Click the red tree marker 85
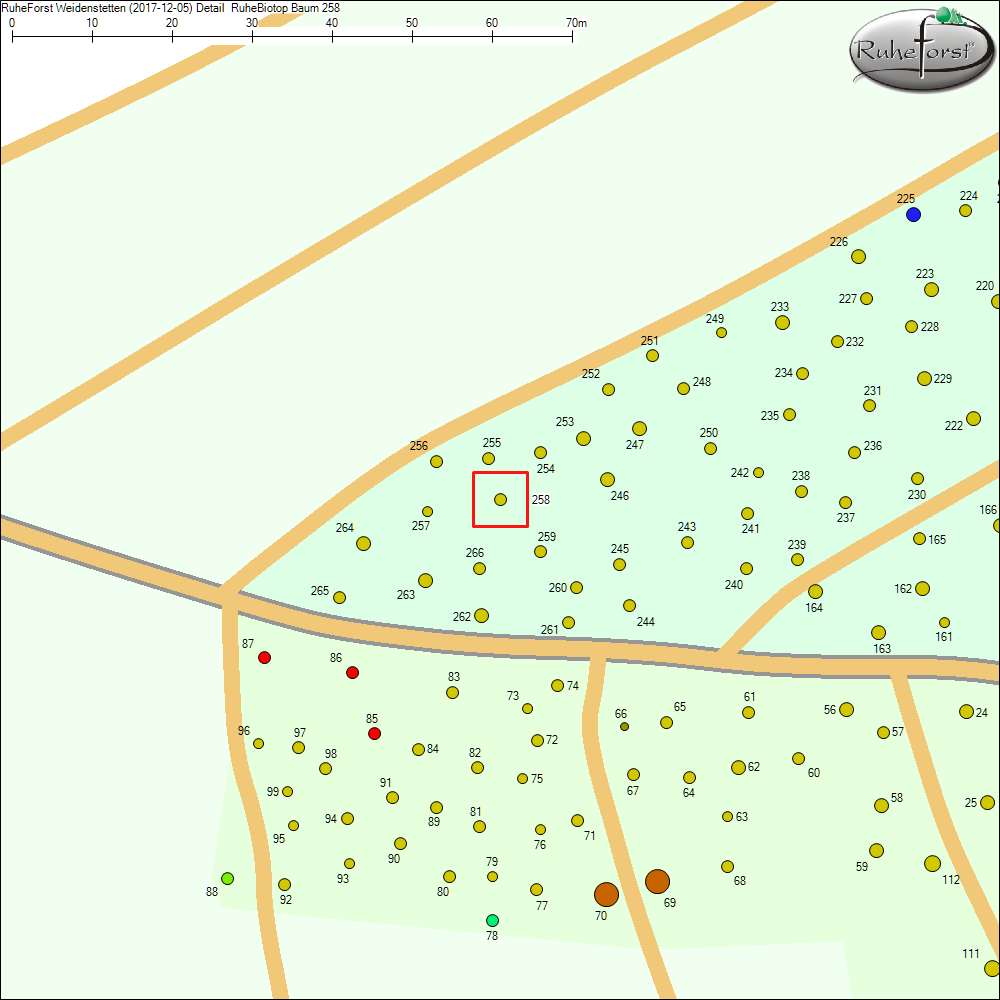 tap(374, 733)
